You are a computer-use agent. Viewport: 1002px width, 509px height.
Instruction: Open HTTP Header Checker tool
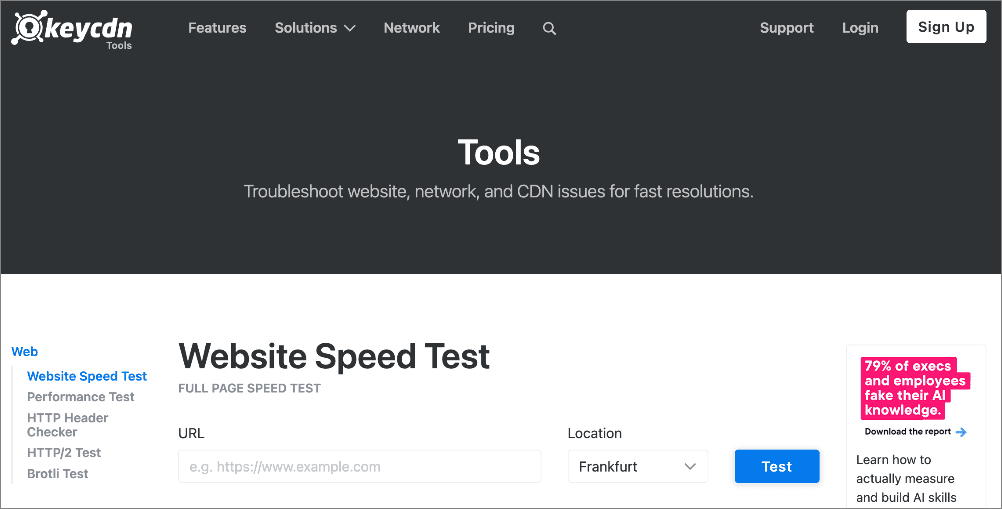(68, 425)
